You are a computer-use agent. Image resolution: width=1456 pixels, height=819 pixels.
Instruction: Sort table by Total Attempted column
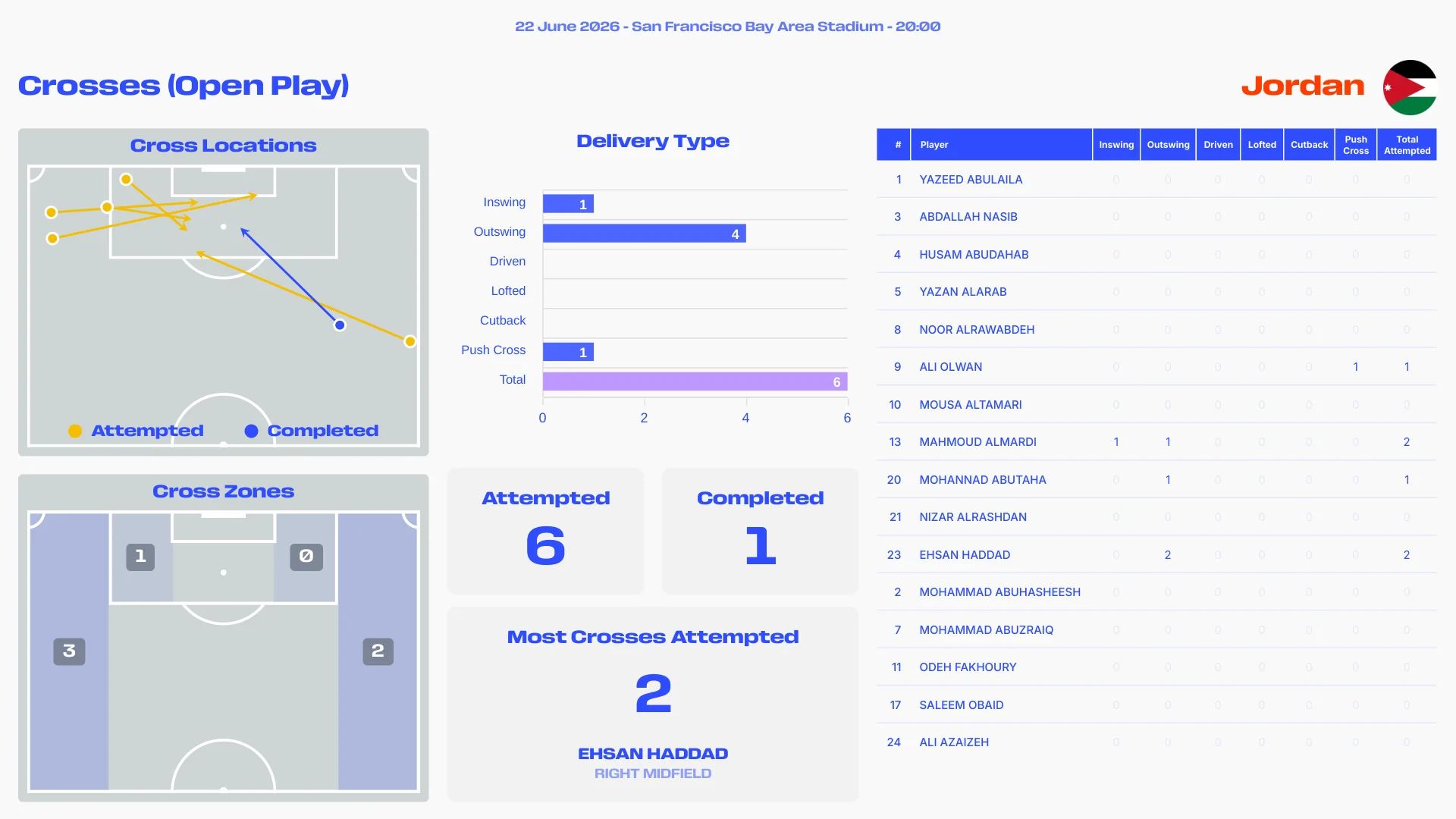(1407, 145)
